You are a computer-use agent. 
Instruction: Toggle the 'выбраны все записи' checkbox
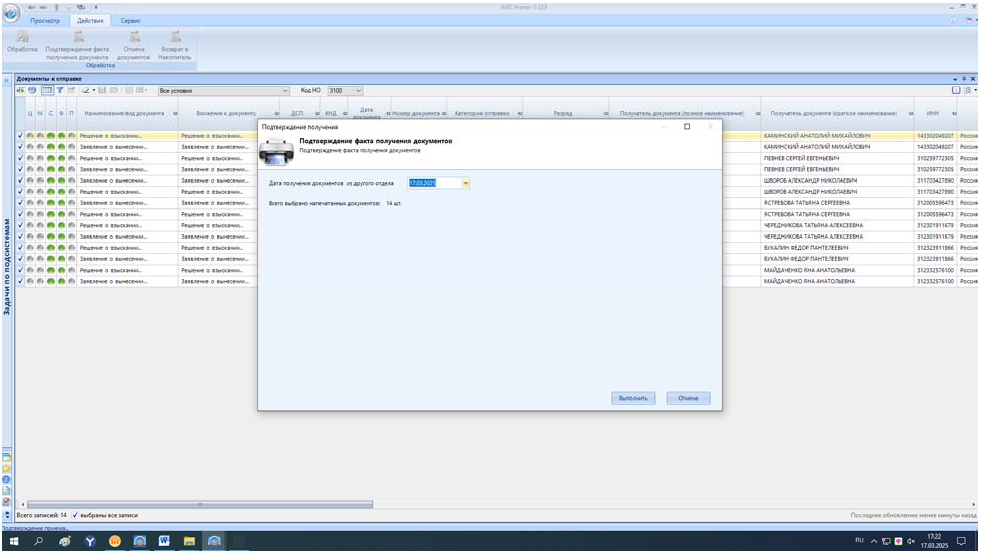coord(75,515)
